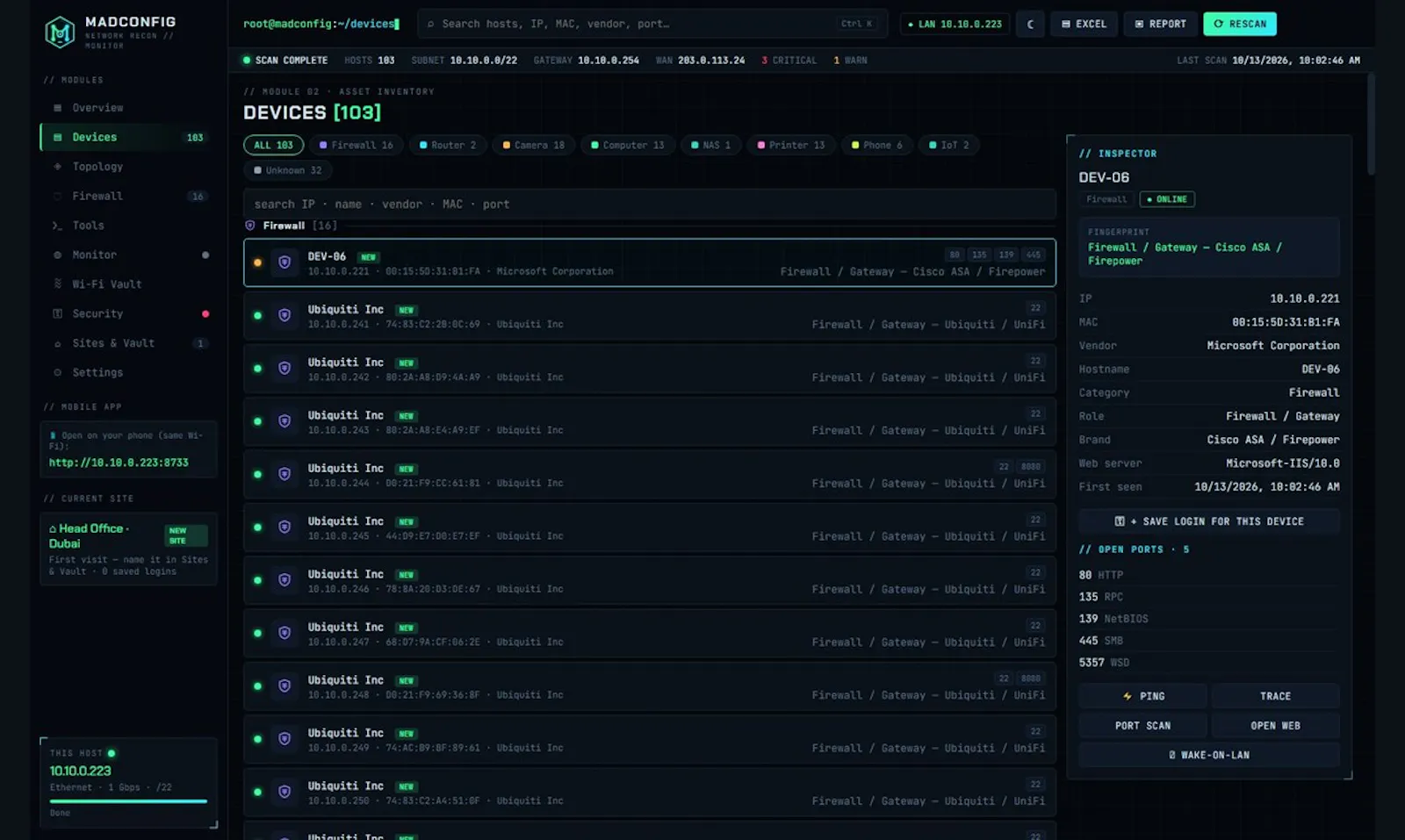Click Save Login For This Device
Viewport: 1405px width, 840px height.
coord(1209,521)
